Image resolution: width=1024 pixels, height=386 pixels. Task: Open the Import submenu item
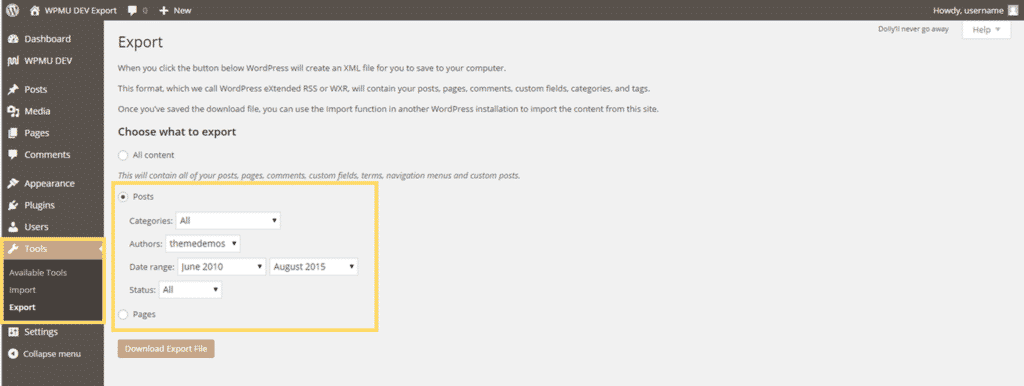click(x=23, y=290)
